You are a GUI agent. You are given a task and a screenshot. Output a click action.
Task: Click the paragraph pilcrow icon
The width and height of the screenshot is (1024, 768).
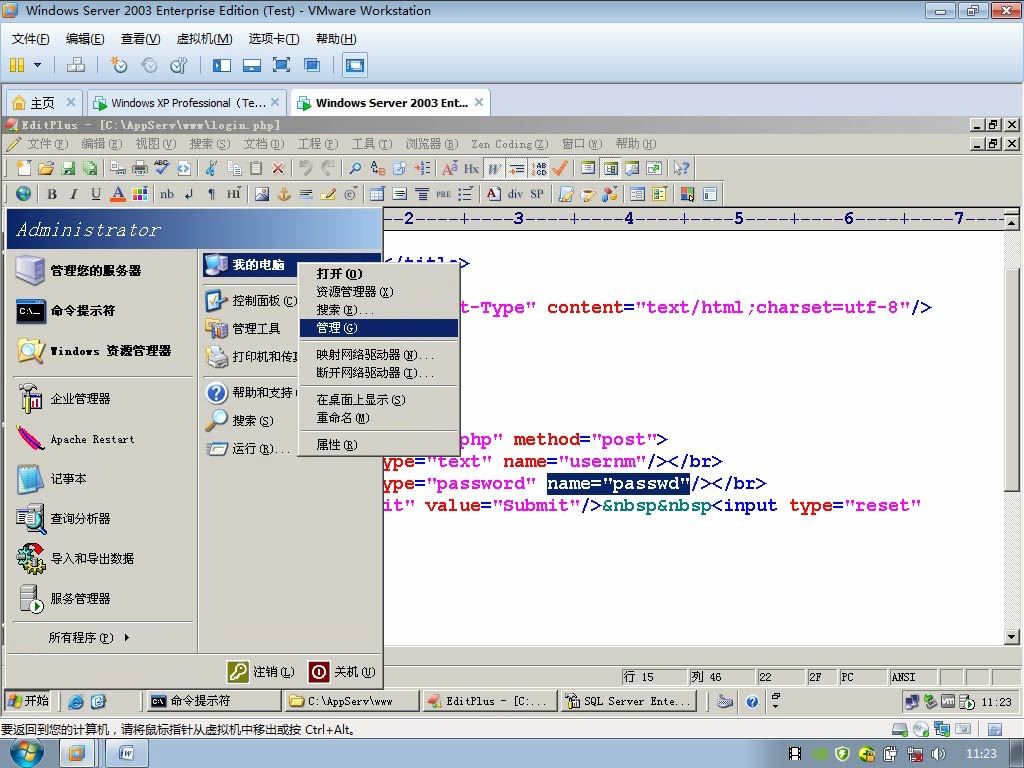tap(211, 194)
